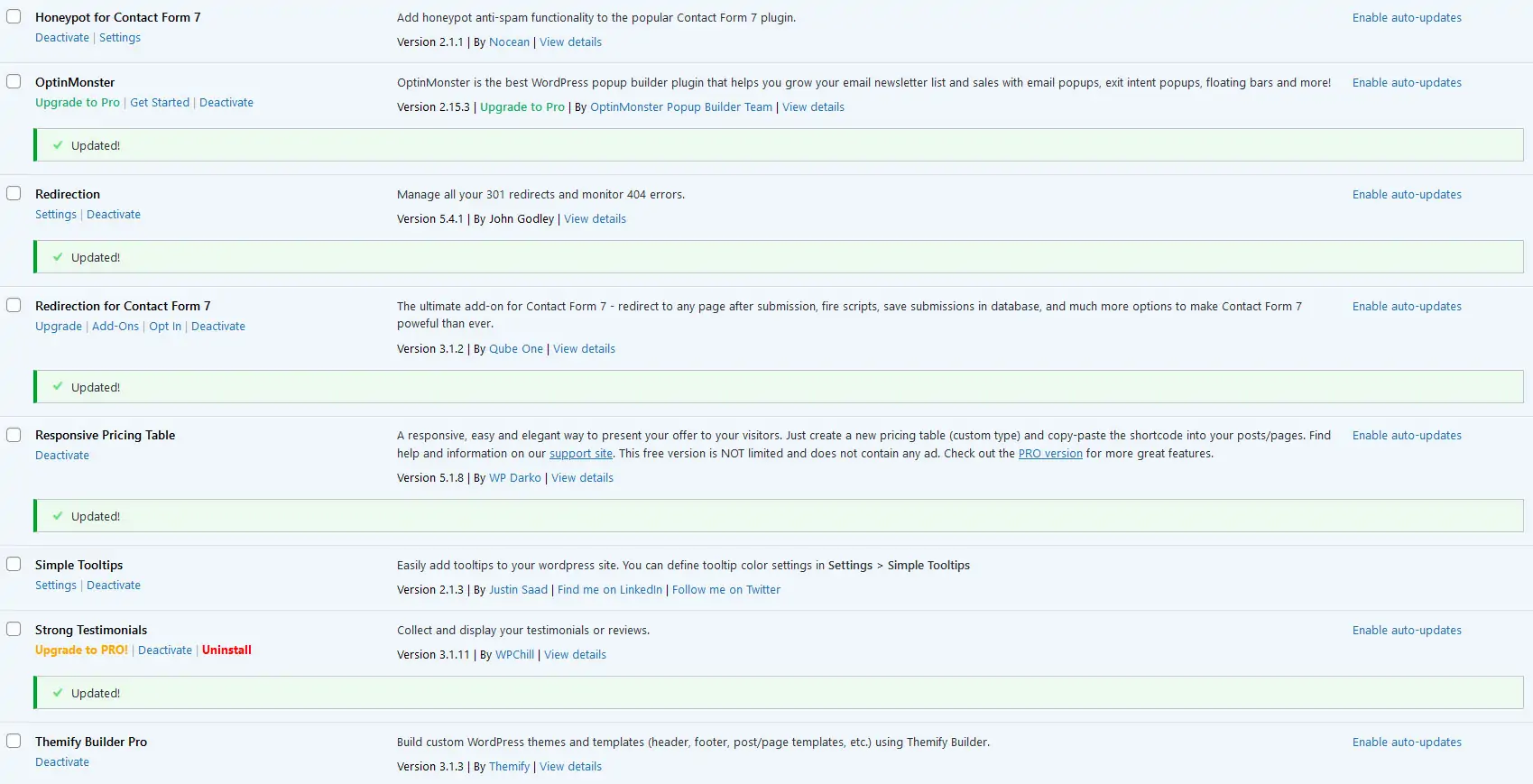The image size is (1533, 784).
Task: Check the OptinMonster plugin checkbox
Action: (14, 82)
